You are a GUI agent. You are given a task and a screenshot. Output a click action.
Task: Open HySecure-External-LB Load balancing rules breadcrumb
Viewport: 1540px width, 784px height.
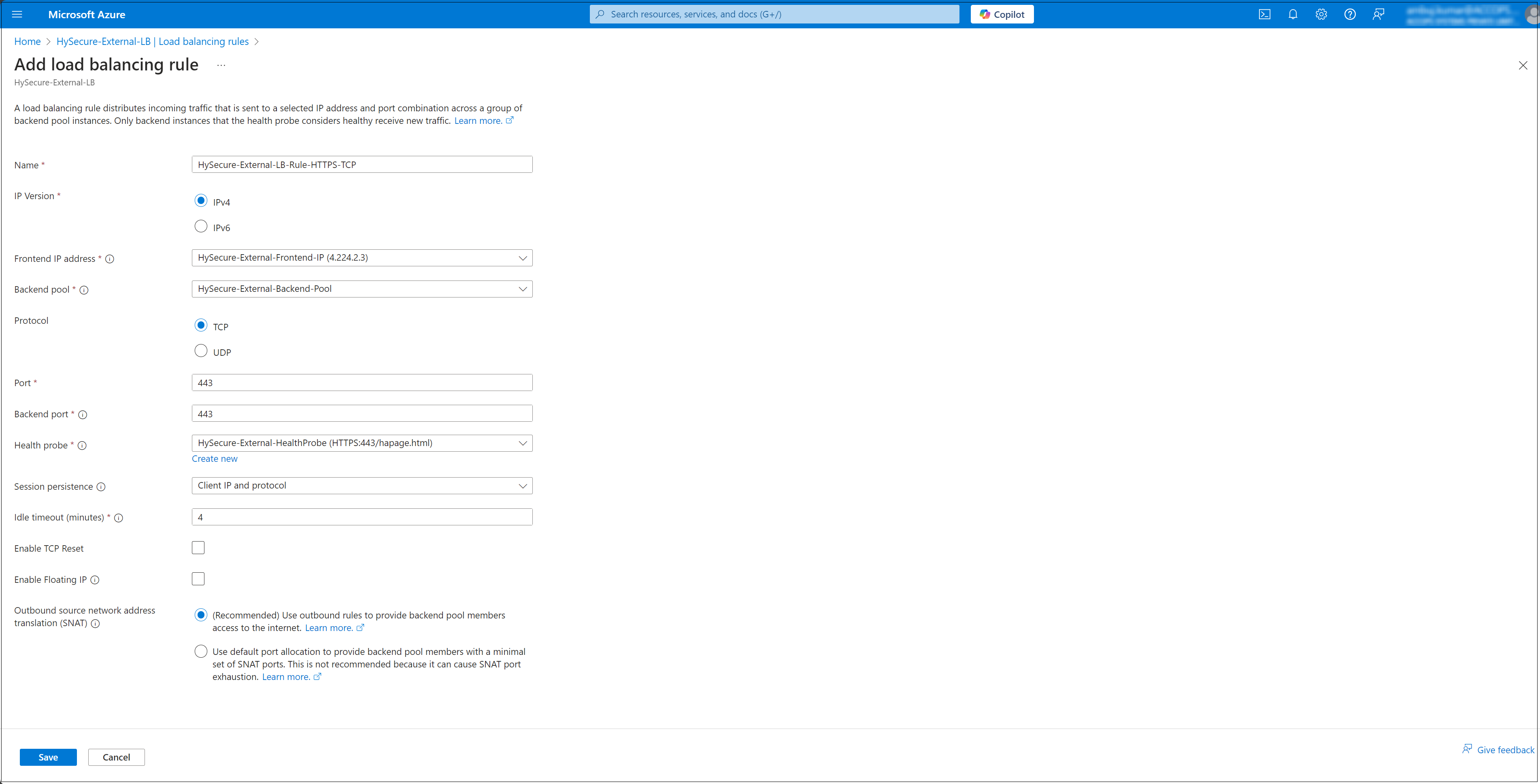click(153, 41)
